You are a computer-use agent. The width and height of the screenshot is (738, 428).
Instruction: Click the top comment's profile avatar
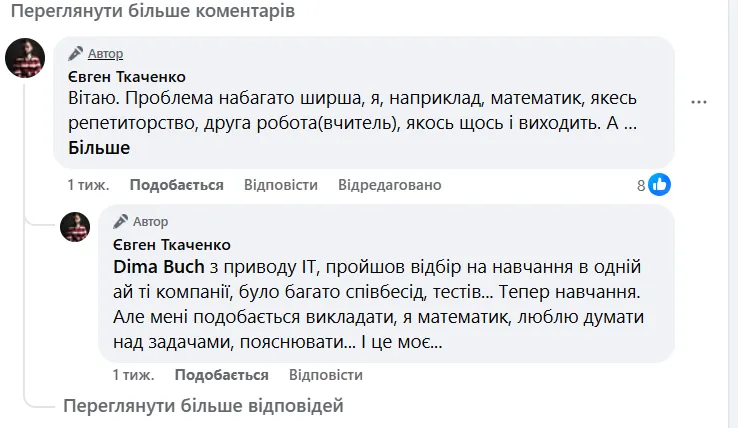click(25, 59)
